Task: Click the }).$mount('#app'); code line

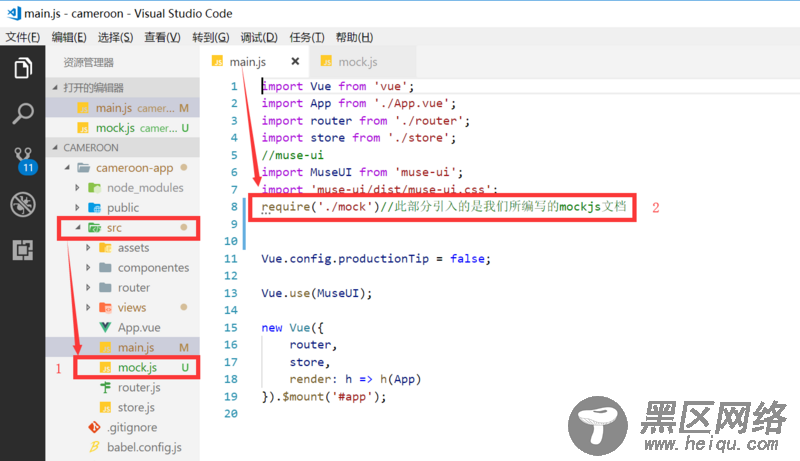Action: coord(324,396)
